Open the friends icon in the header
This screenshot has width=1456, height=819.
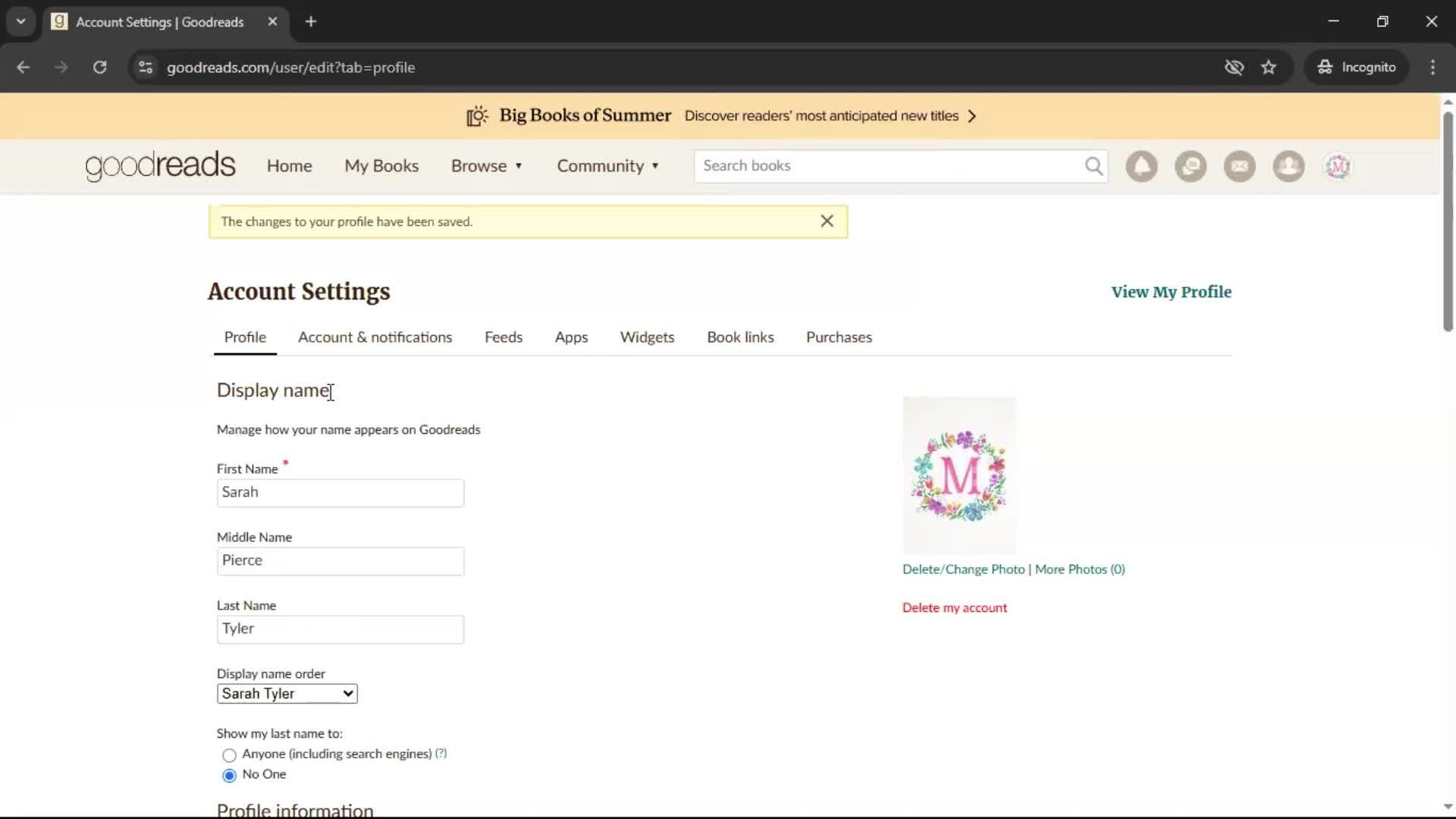[1288, 166]
